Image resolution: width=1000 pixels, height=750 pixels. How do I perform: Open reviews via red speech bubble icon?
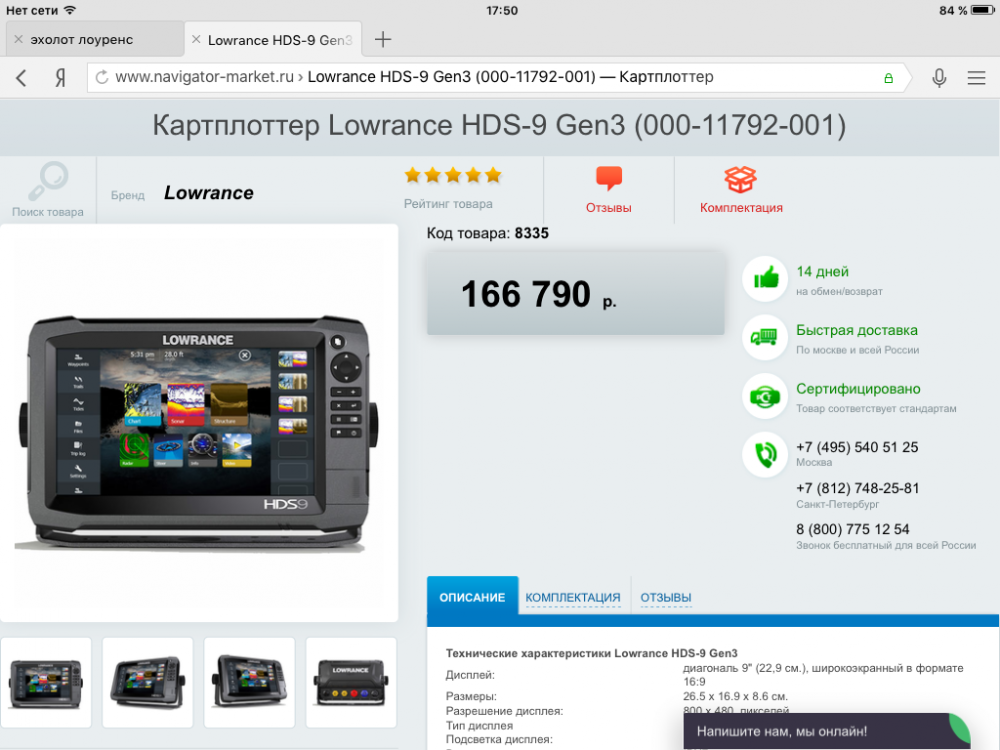608,180
